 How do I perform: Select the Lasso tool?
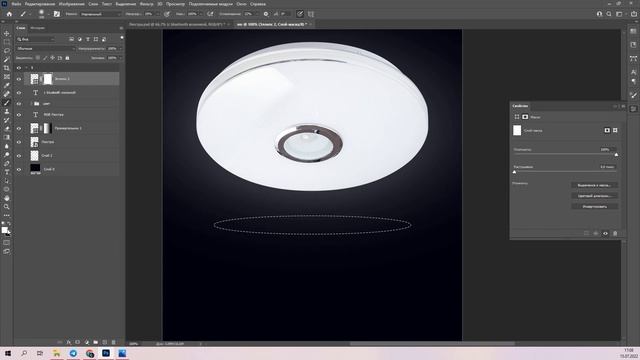(7, 51)
